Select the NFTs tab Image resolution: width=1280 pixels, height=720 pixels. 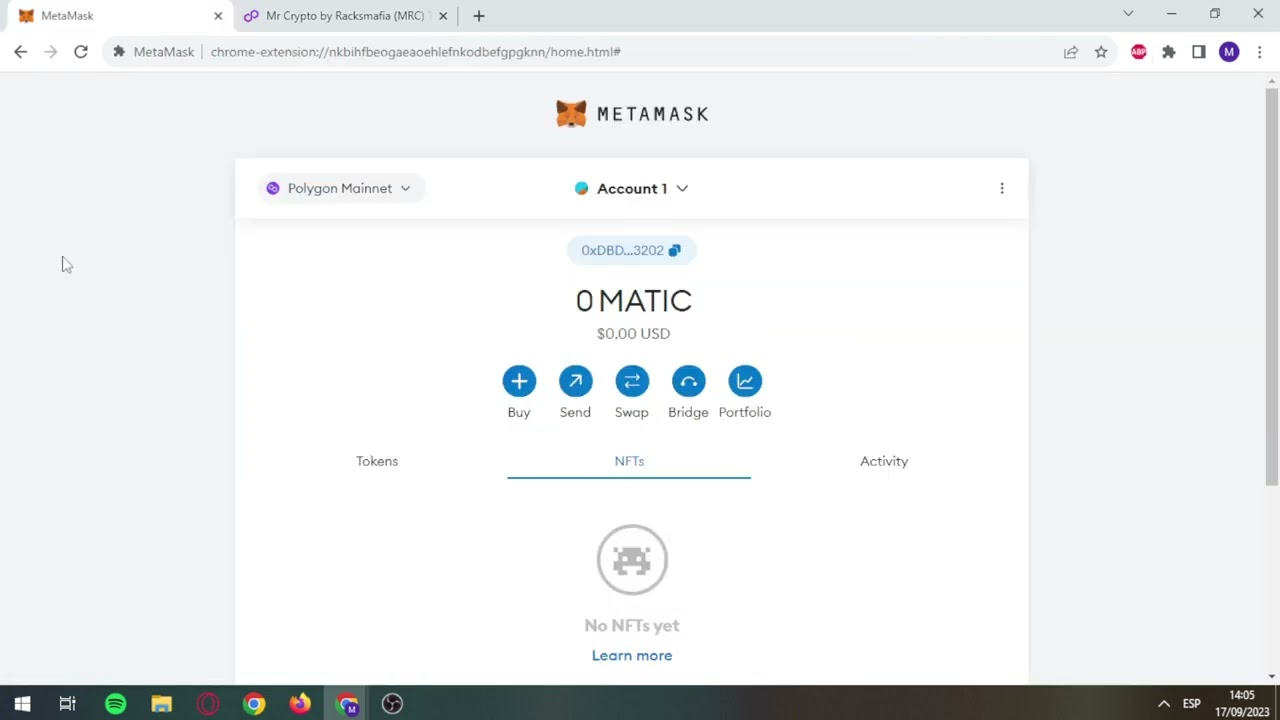tap(629, 461)
